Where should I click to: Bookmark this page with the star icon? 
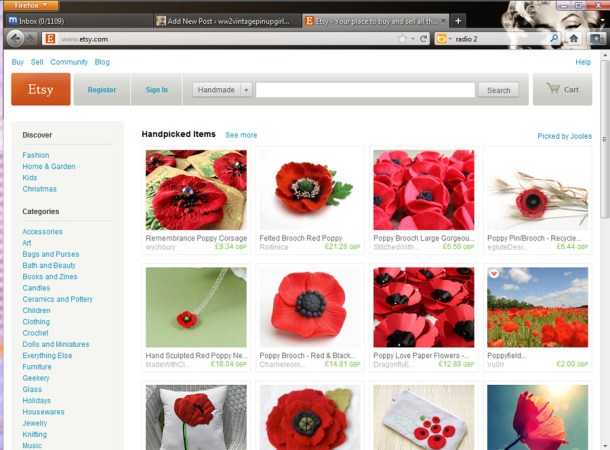pos(402,39)
